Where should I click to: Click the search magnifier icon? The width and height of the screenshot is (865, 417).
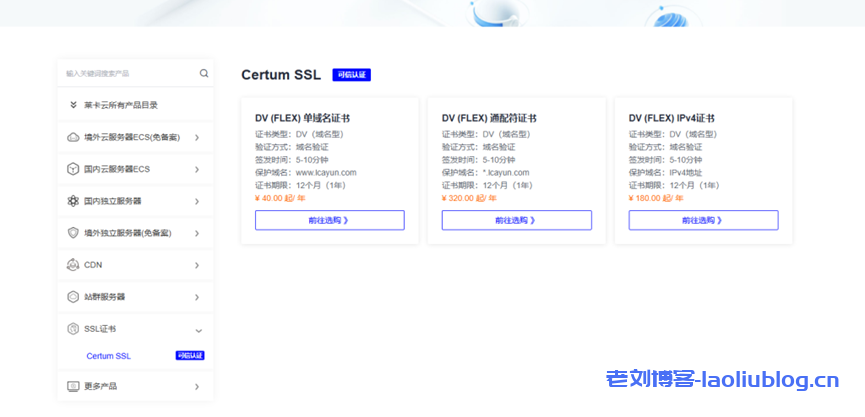pyautogui.click(x=204, y=73)
